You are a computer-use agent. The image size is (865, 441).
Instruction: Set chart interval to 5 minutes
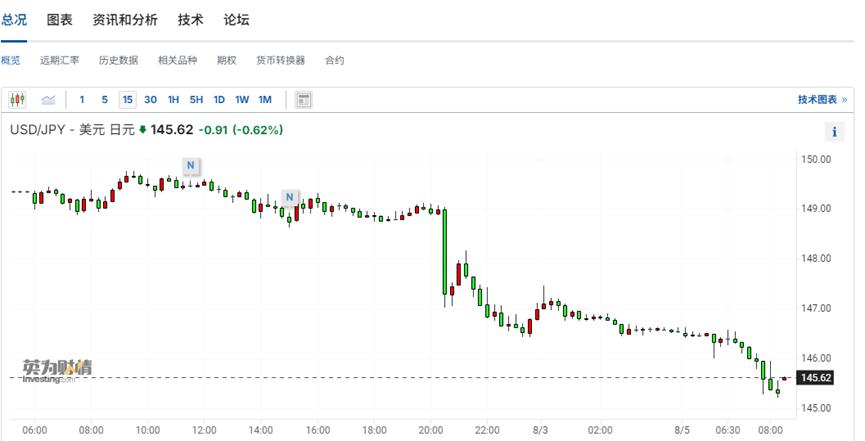(104, 99)
